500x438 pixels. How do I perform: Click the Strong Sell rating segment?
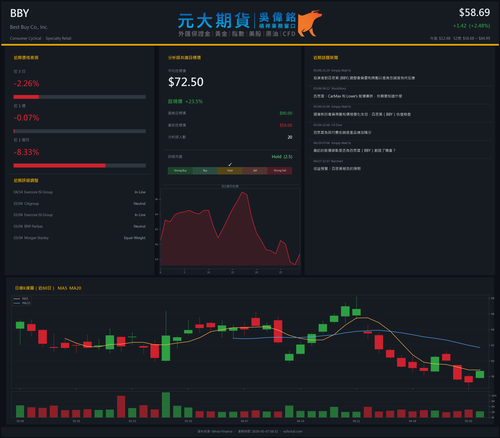pos(280,171)
